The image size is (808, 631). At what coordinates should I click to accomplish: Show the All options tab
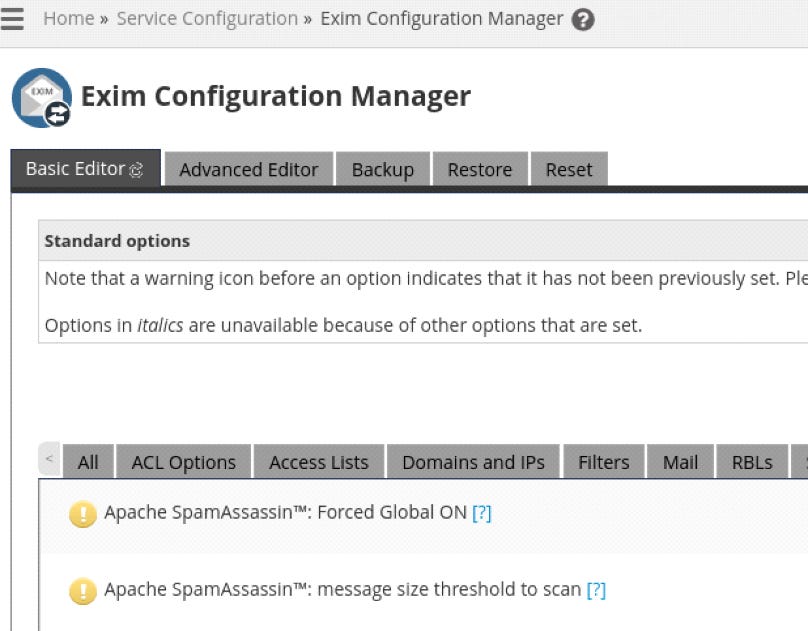(88, 462)
